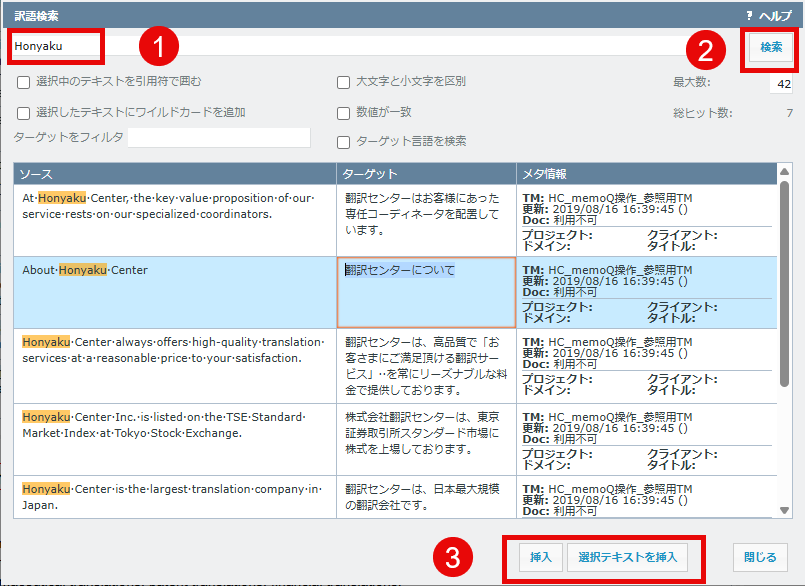Click the ターゲットをフィルタ filter field
Viewport: 805px width, 586px height.
[218, 137]
